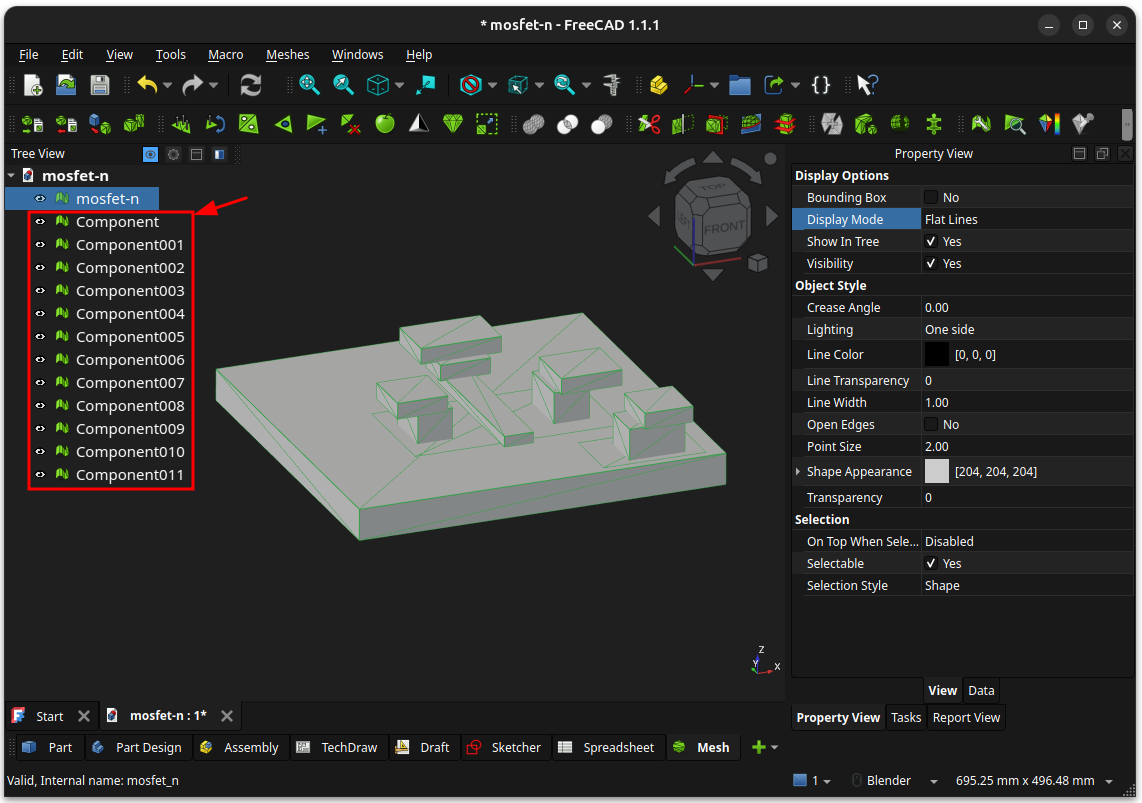Click the Save floppy disk icon
The width and height of the screenshot is (1142, 803).
(100, 85)
